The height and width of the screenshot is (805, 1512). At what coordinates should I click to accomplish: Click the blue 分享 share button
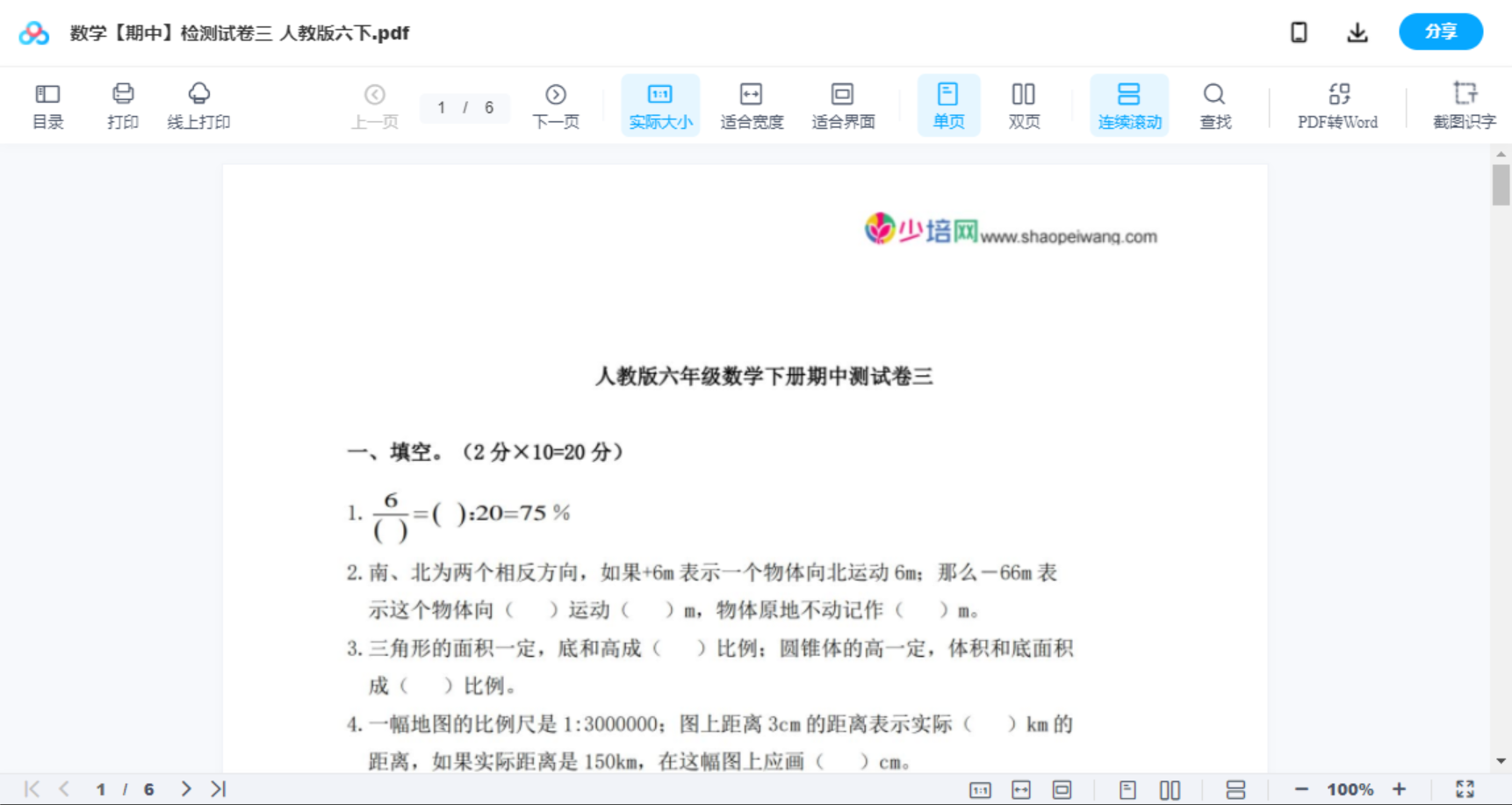pos(1441,32)
